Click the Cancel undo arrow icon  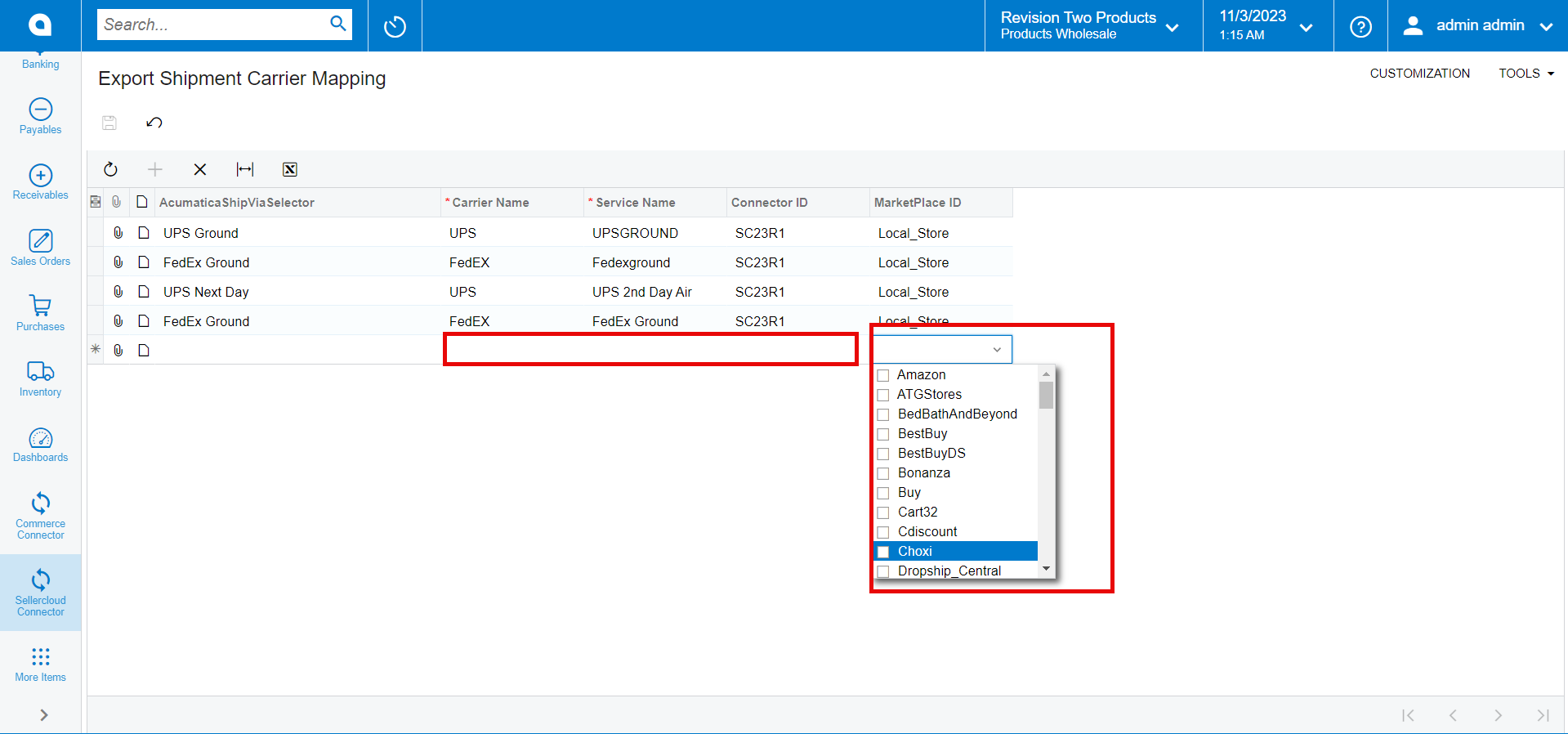[x=154, y=123]
